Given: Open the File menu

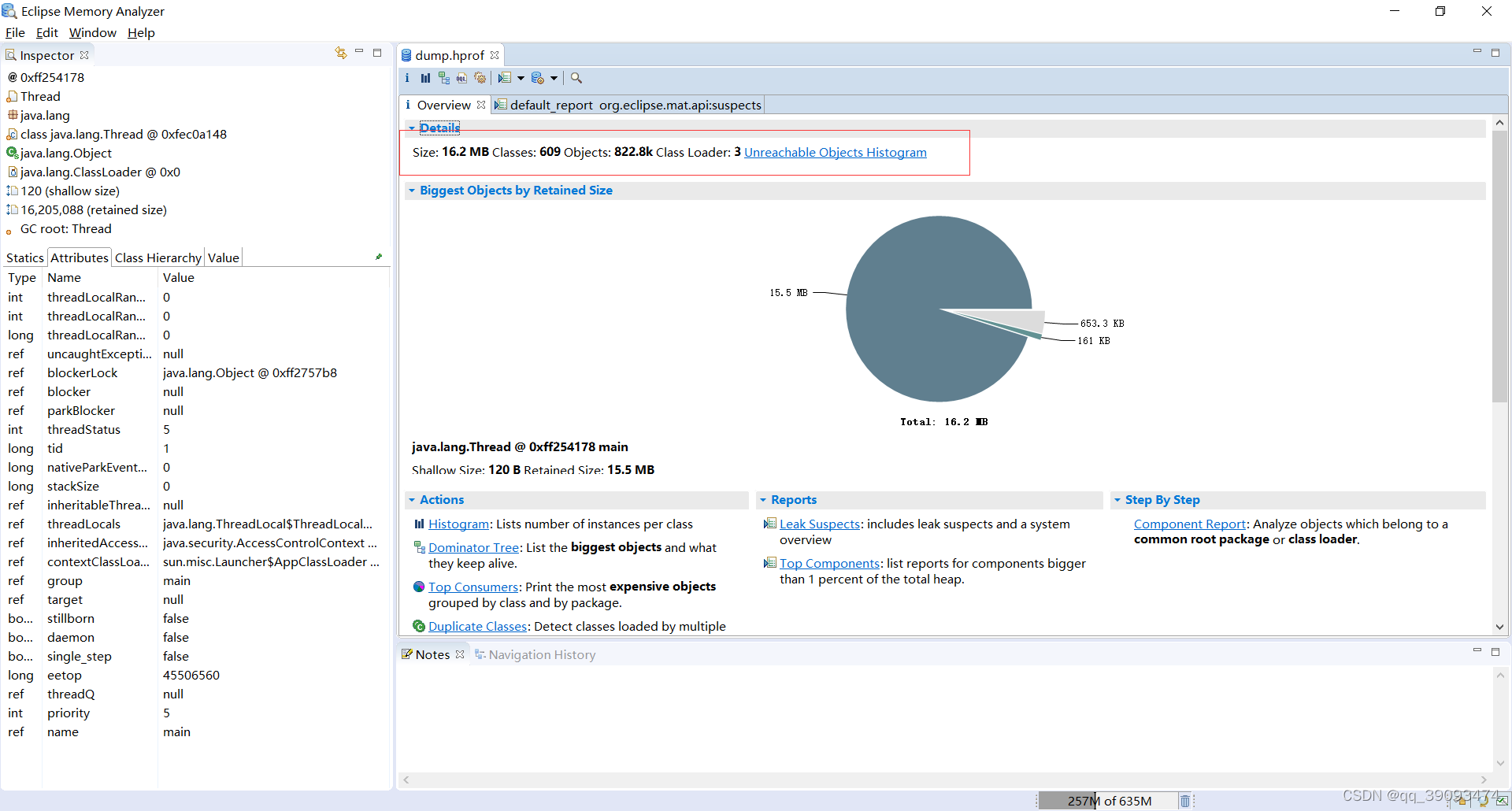Looking at the screenshot, I should point(15,32).
